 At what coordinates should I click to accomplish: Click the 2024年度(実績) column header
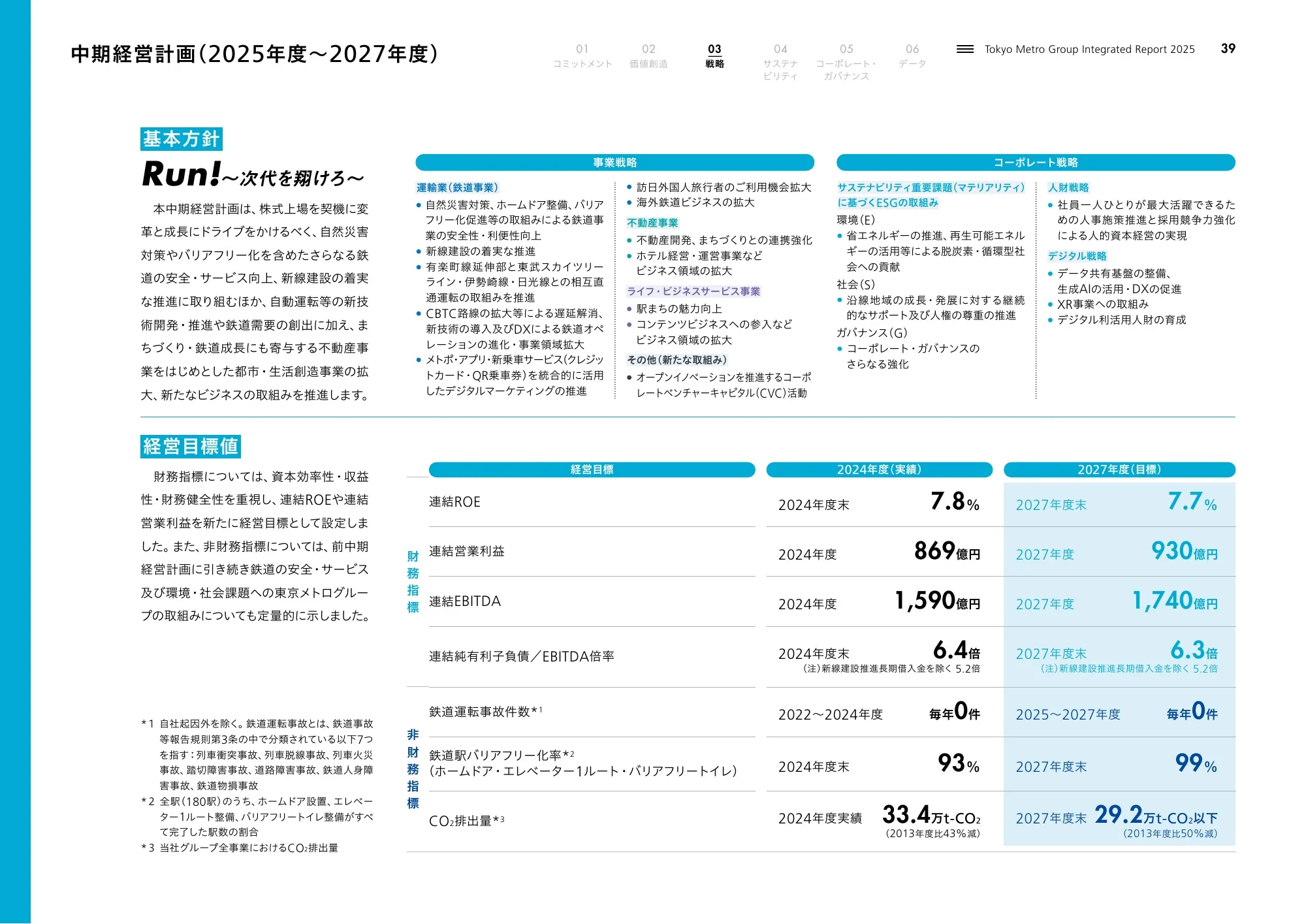(879, 470)
